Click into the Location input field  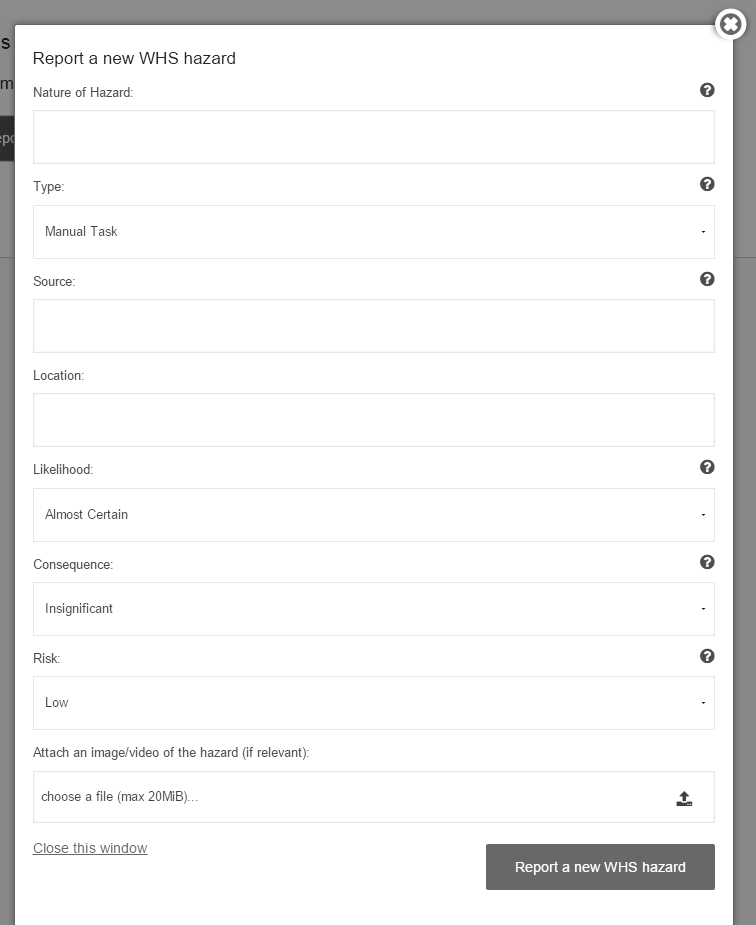(x=374, y=420)
